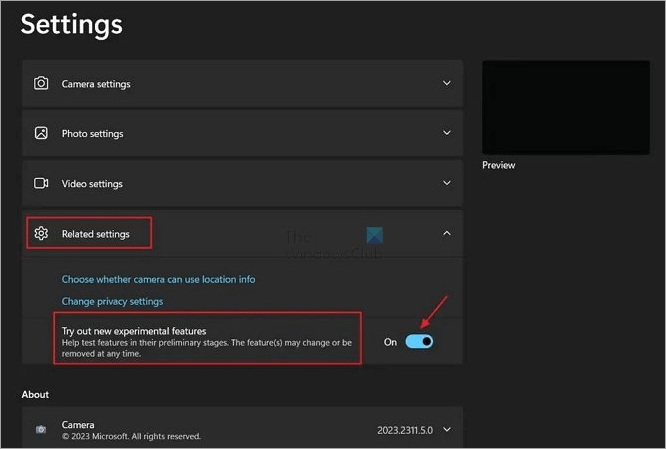
Task: Click the On label beside the toggle
Action: 390,342
